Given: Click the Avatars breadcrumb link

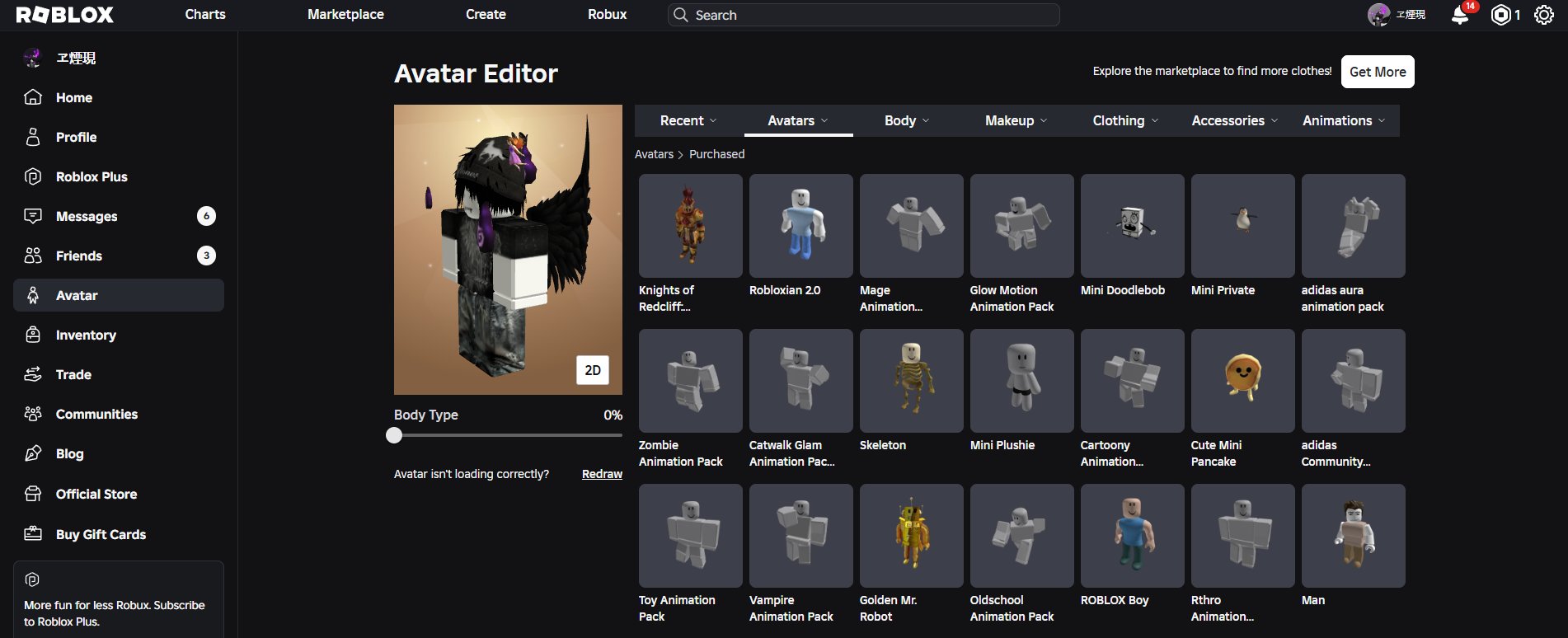Looking at the screenshot, I should click(x=654, y=154).
